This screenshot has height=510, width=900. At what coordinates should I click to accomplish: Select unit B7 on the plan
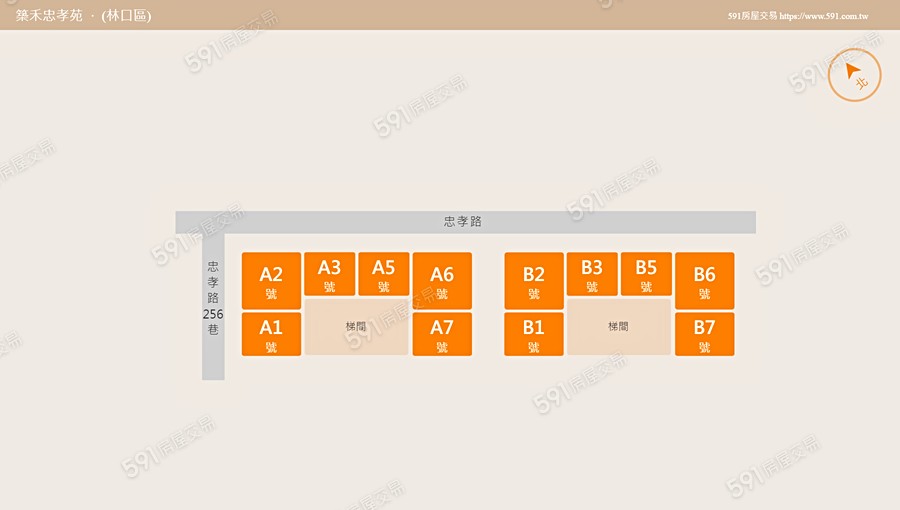[704, 334]
